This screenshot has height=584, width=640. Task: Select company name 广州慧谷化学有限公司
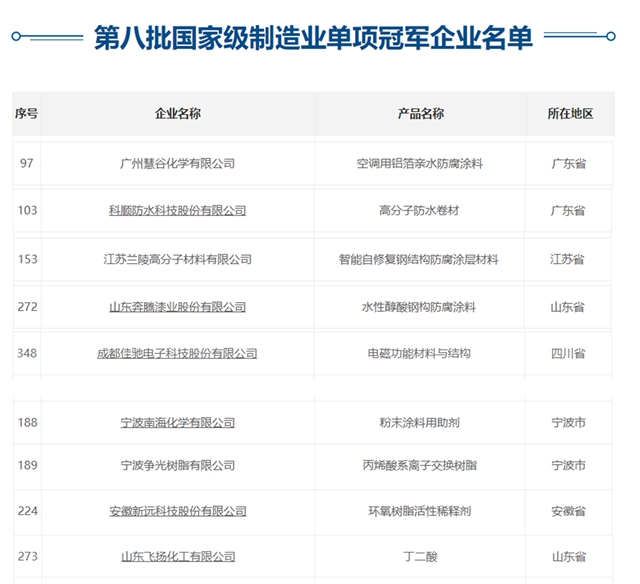click(x=178, y=164)
